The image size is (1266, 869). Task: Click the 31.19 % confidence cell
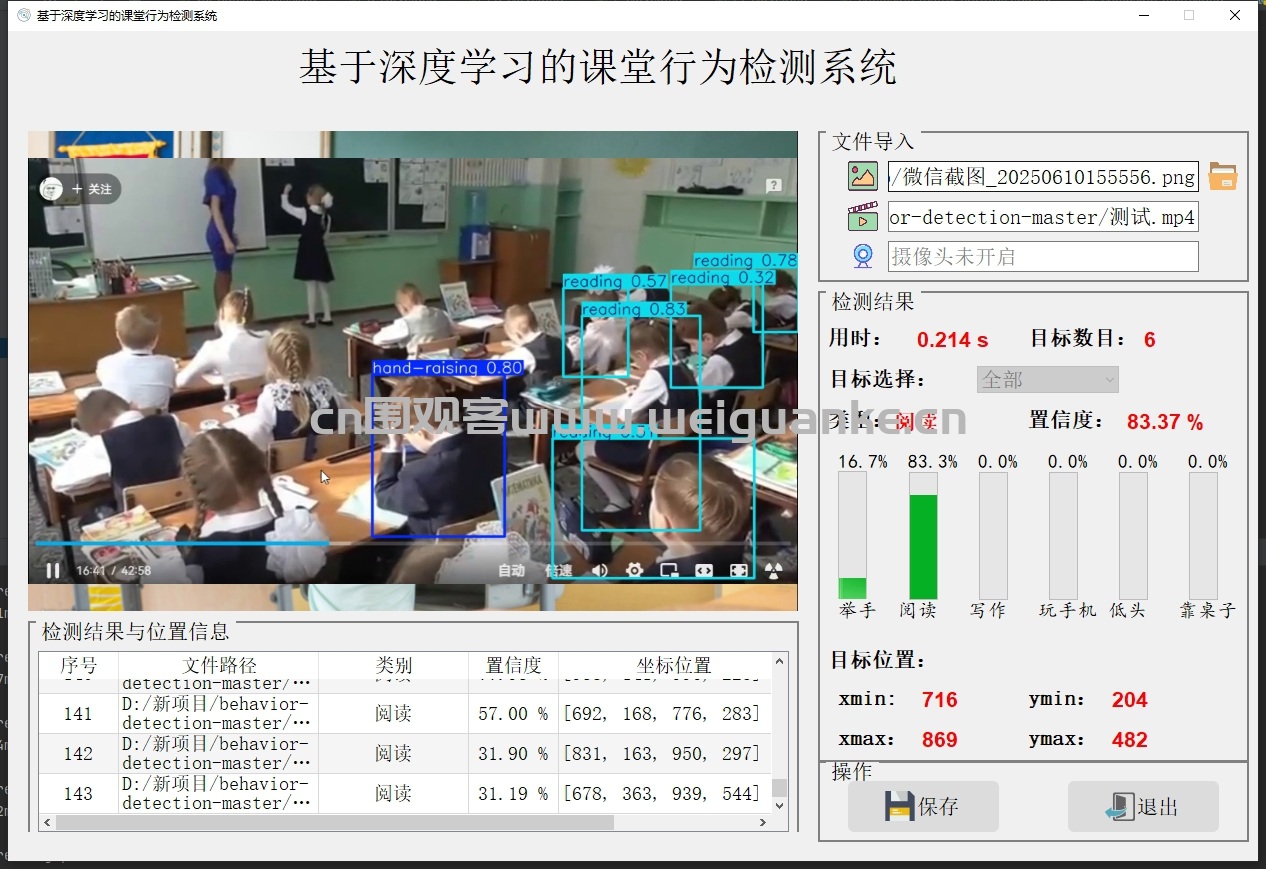pos(513,794)
